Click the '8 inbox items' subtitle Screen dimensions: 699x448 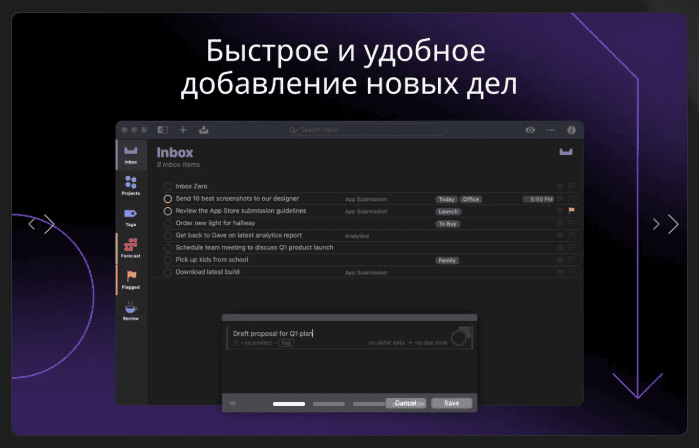pos(178,165)
